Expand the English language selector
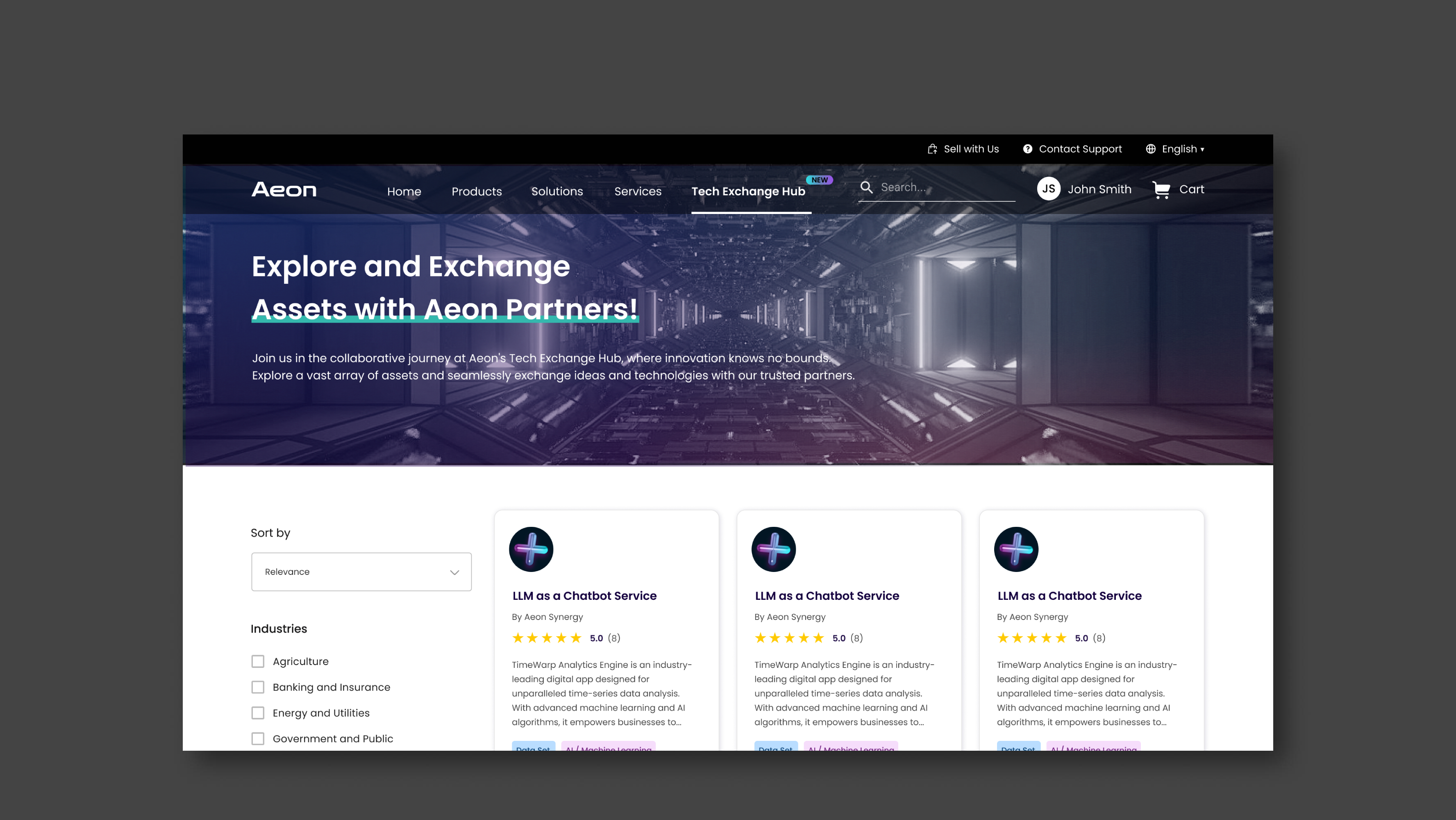 (1182, 149)
